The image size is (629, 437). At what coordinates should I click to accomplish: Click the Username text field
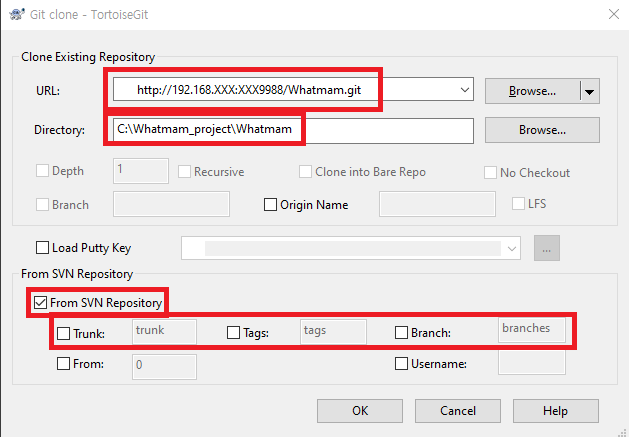tap(532, 362)
